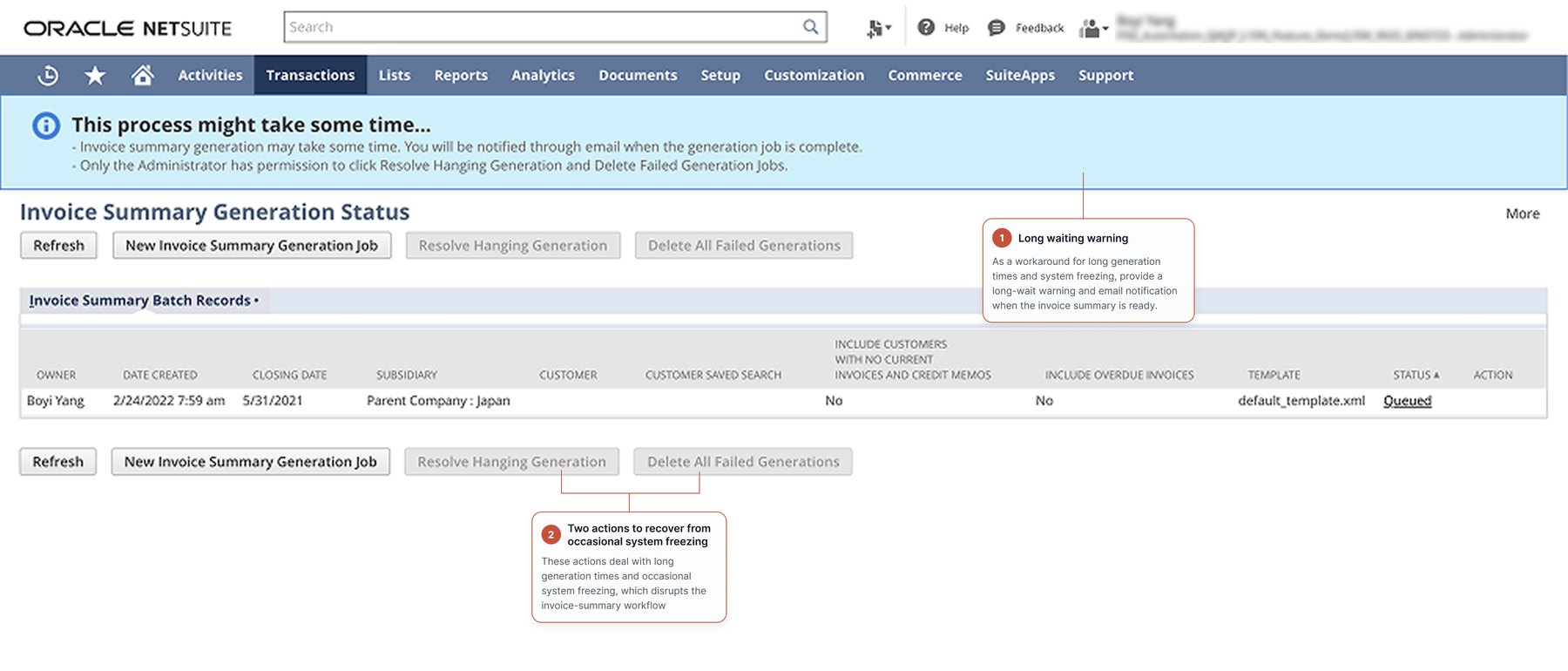Sort by the Closing Date column header

tap(289, 375)
